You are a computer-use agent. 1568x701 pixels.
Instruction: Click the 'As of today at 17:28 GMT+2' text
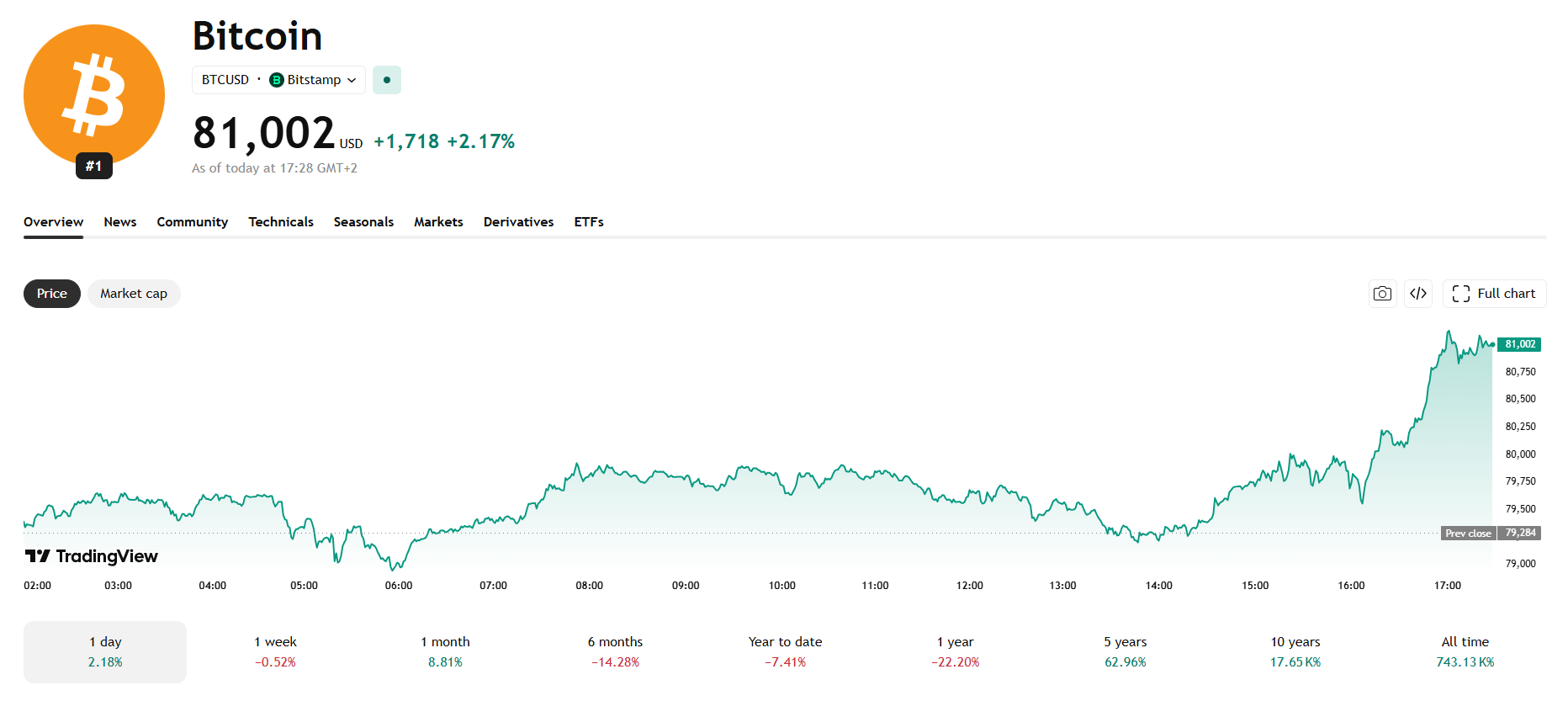(x=274, y=168)
